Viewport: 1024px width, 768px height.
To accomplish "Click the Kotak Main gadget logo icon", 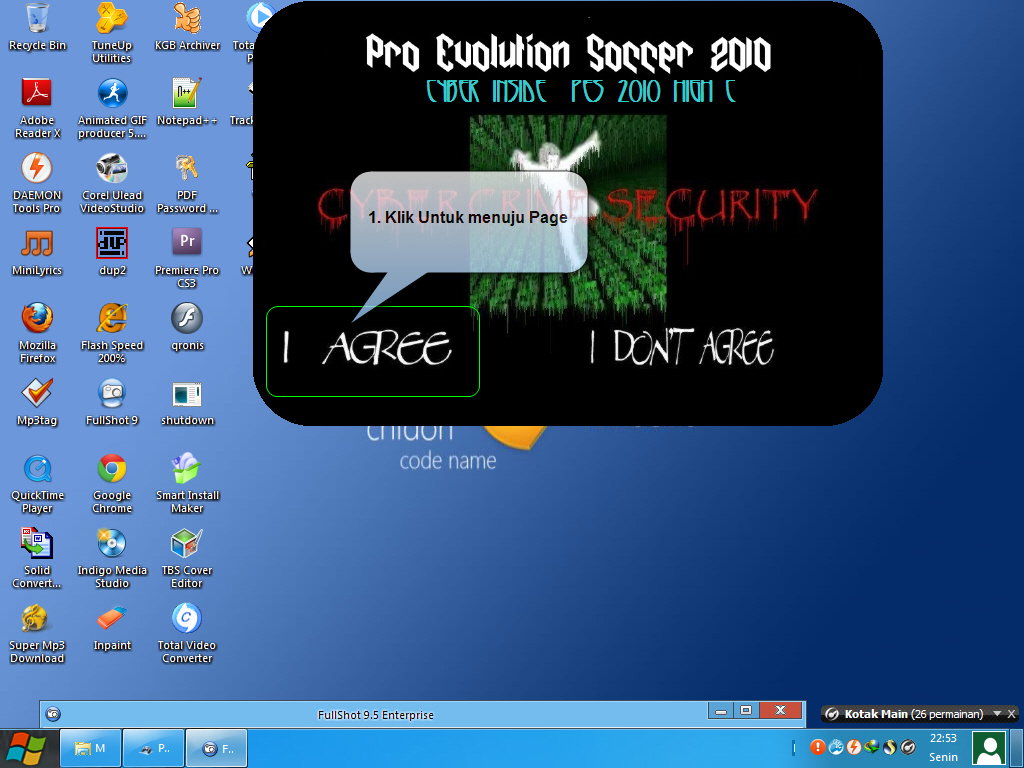I will (831, 714).
